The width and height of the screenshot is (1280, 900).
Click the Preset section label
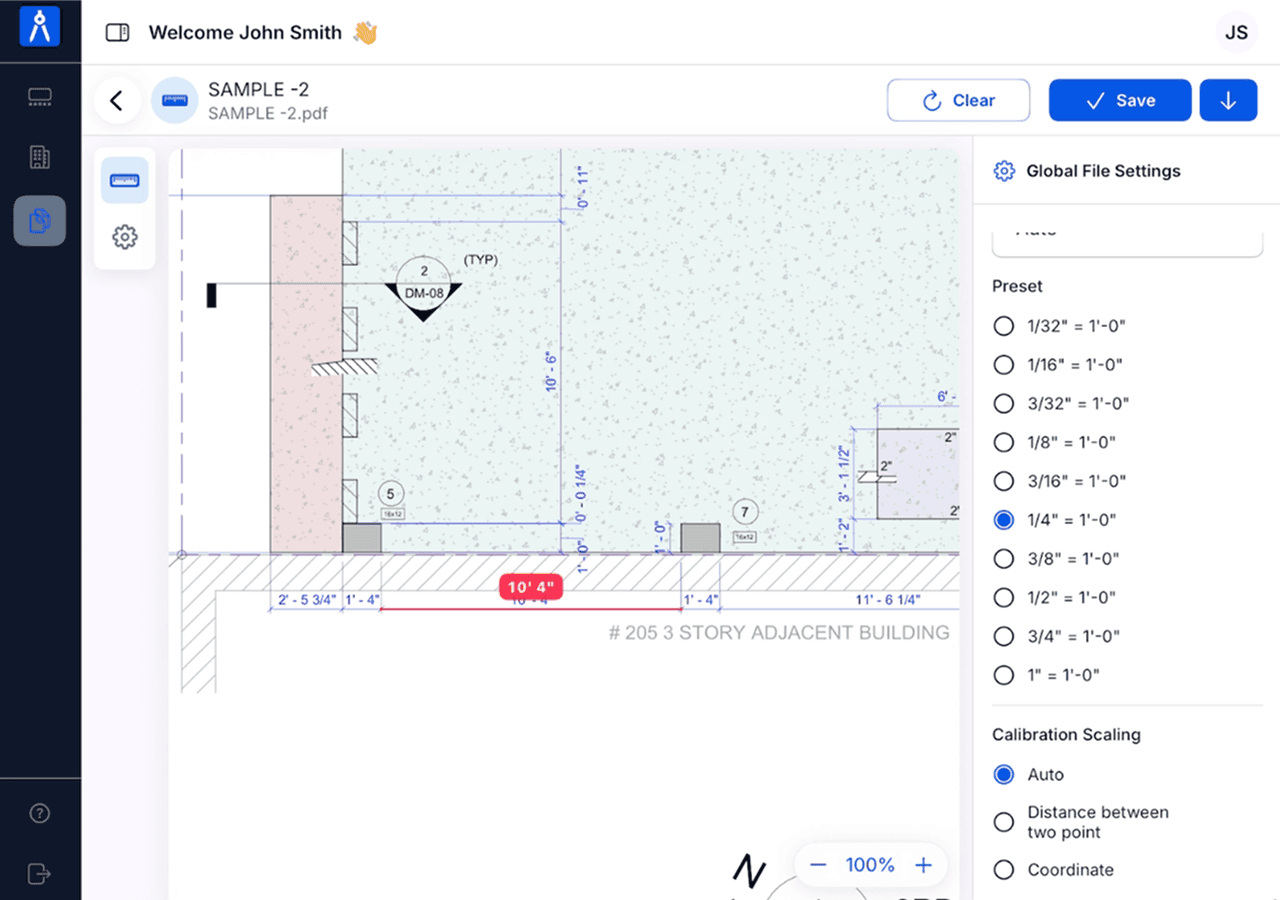coord(1017,286)
